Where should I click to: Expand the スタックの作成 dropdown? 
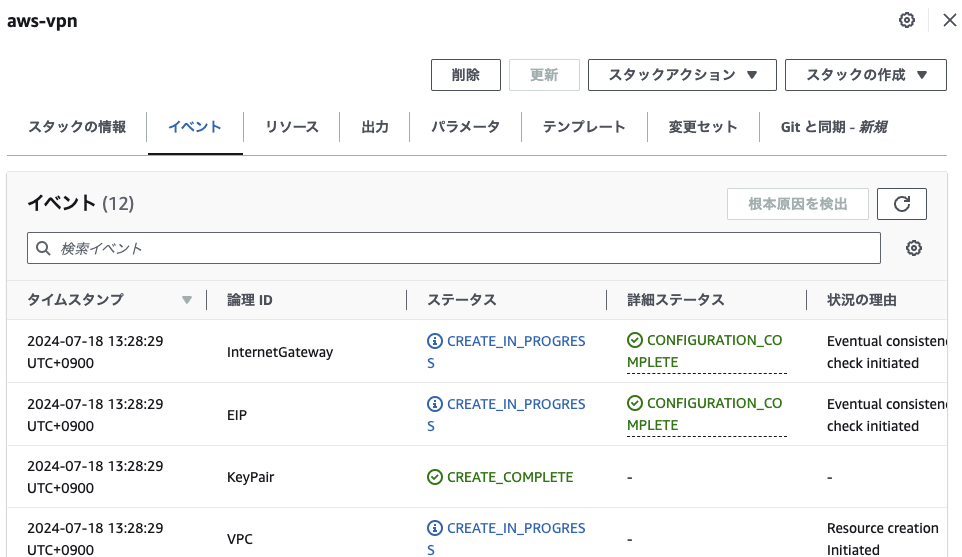click(866, 75)
